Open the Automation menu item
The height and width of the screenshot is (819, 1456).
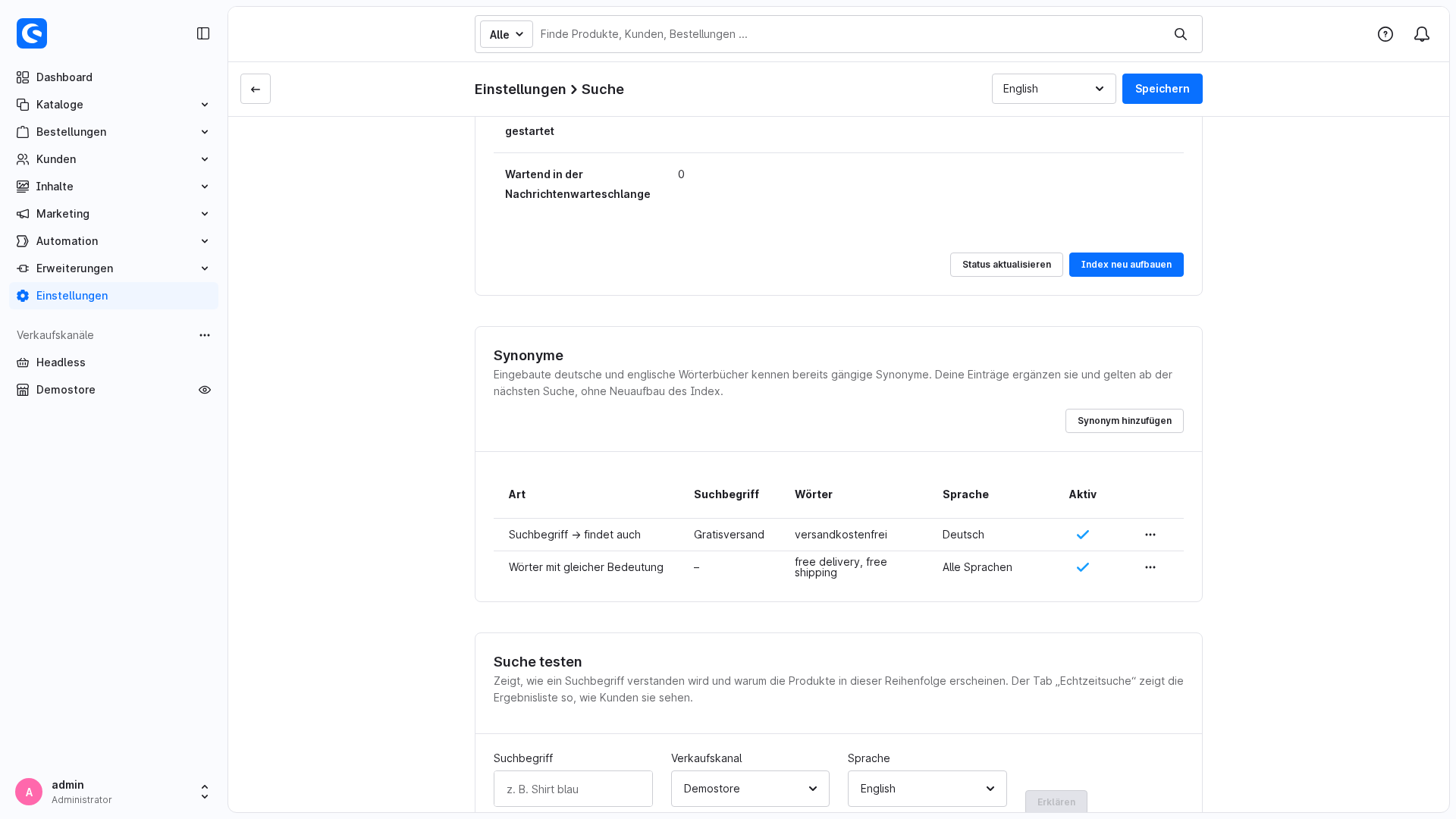point(114,241)
